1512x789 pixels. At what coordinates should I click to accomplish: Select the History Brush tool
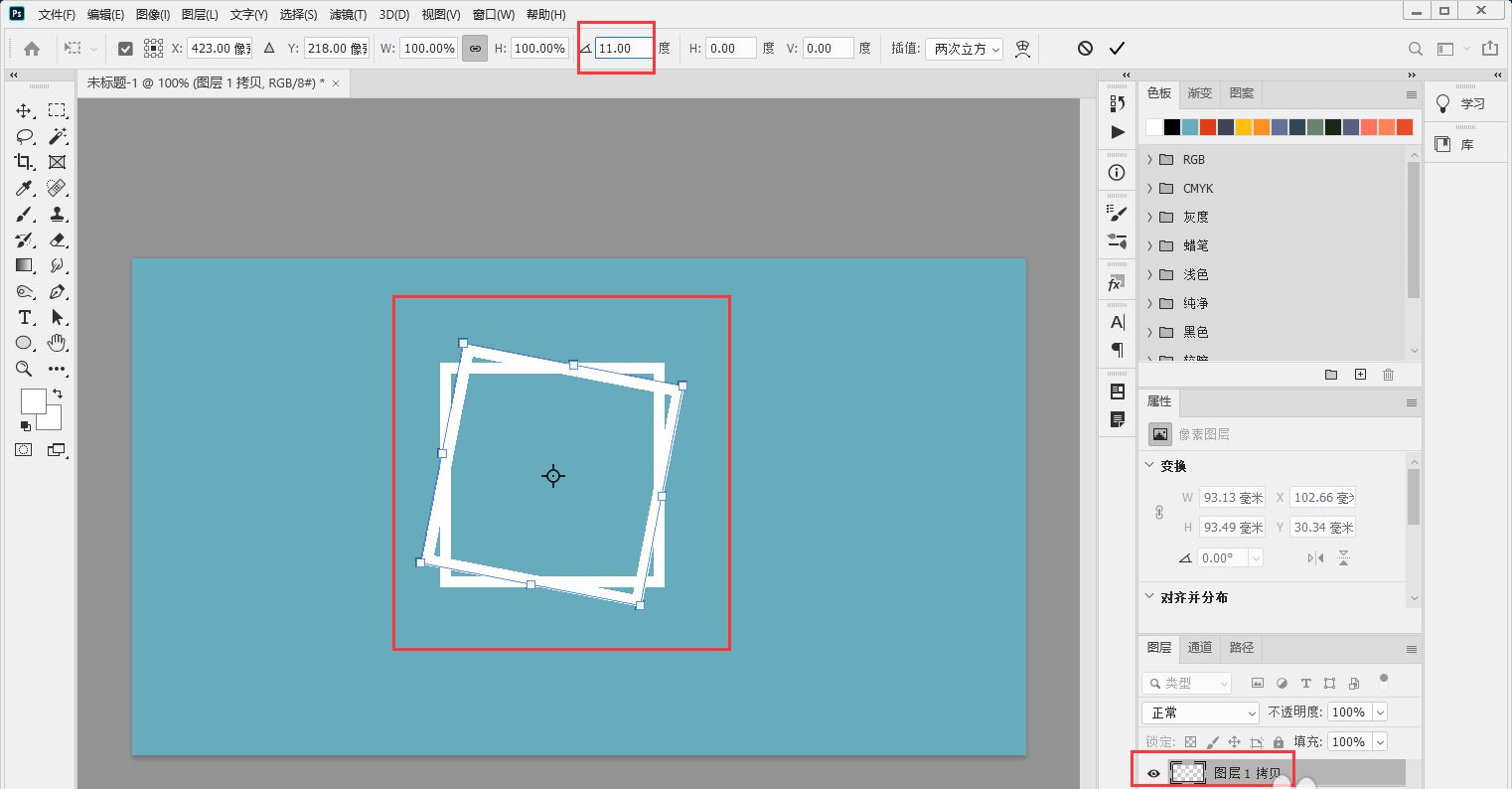(24, 239)
